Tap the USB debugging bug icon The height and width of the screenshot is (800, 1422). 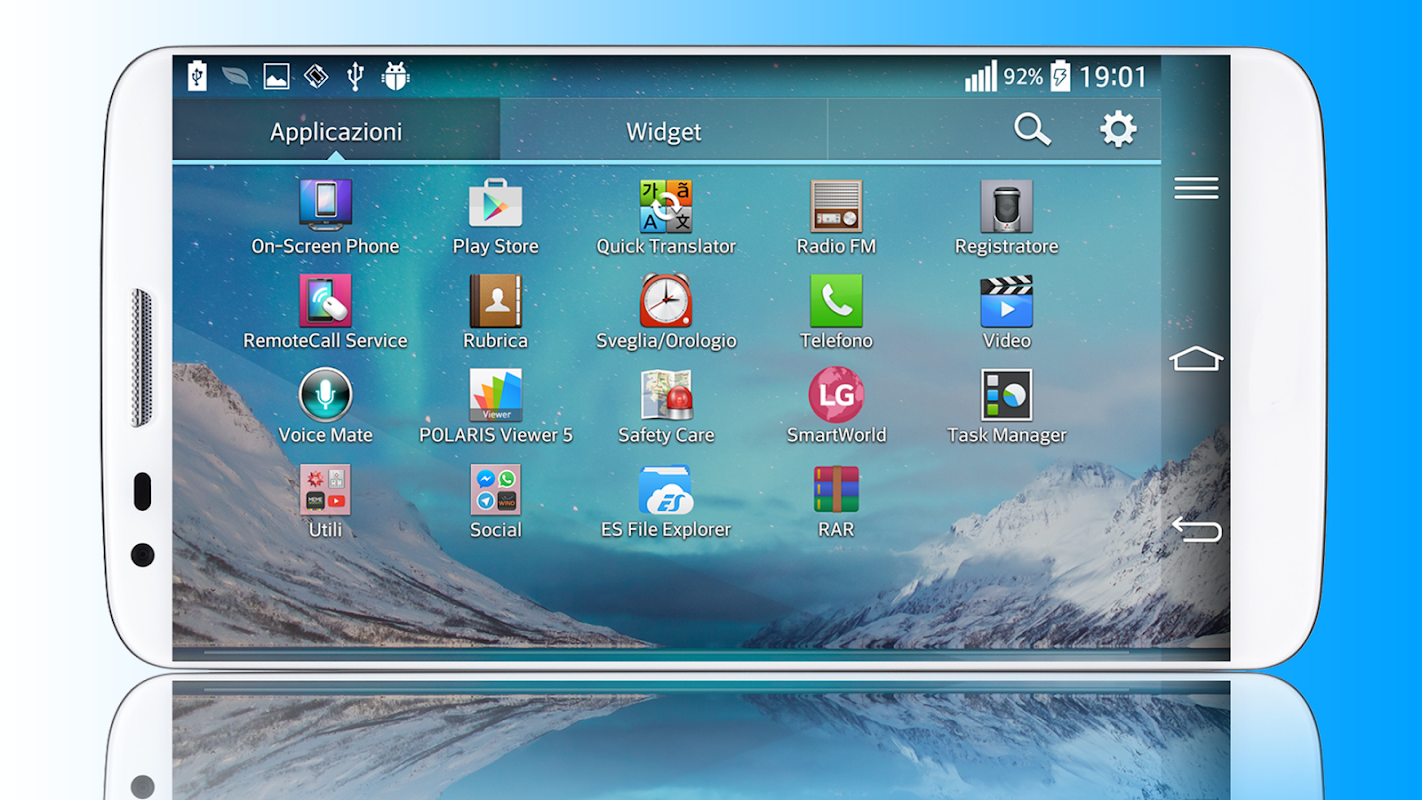[395, 76]
